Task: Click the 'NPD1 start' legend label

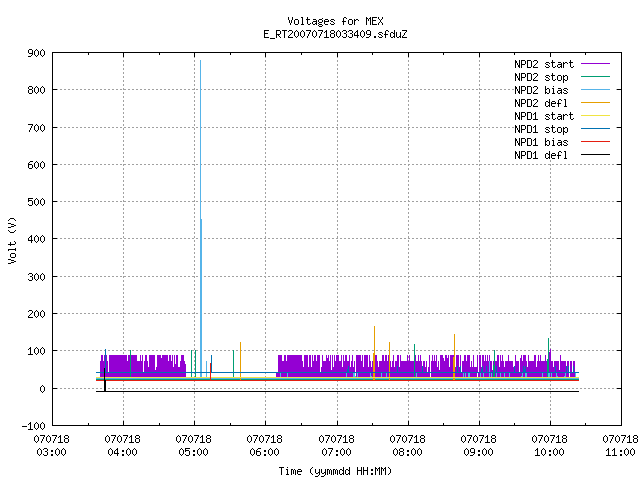Action: coord(544,116)
